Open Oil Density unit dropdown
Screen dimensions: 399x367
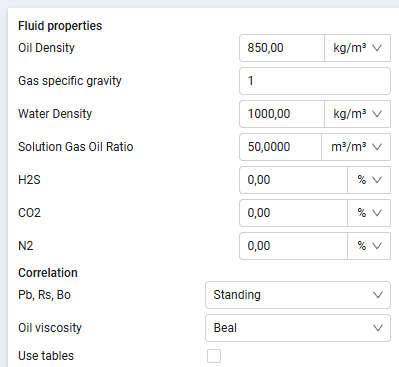tap(357, 48)
